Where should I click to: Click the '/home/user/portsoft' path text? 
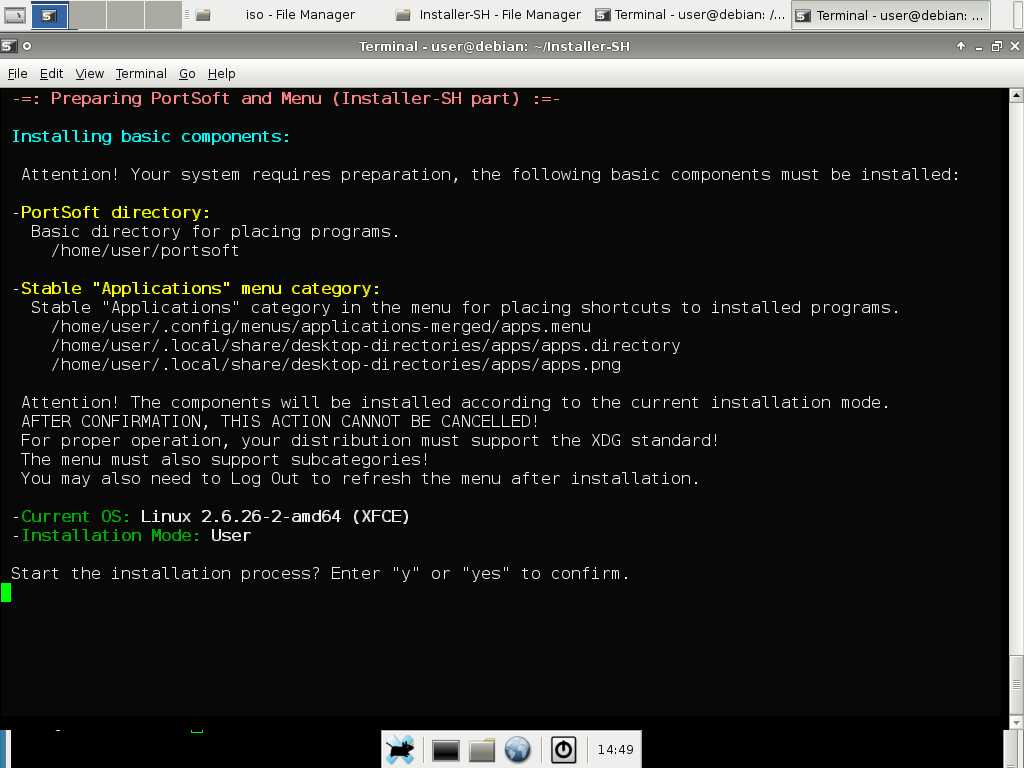coord(145,251)
